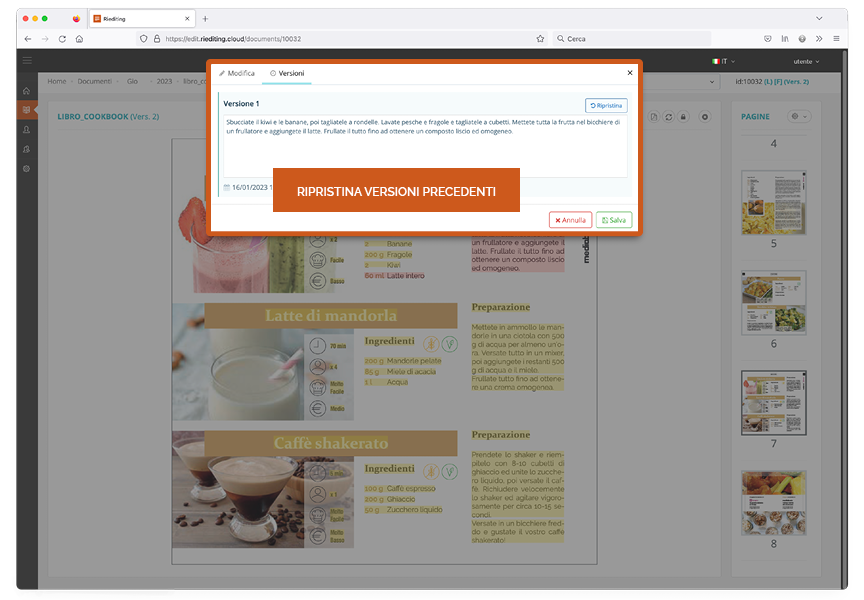Switch to the Modifica tab
The height and width of the screenshot is (600, 864).
237,73
